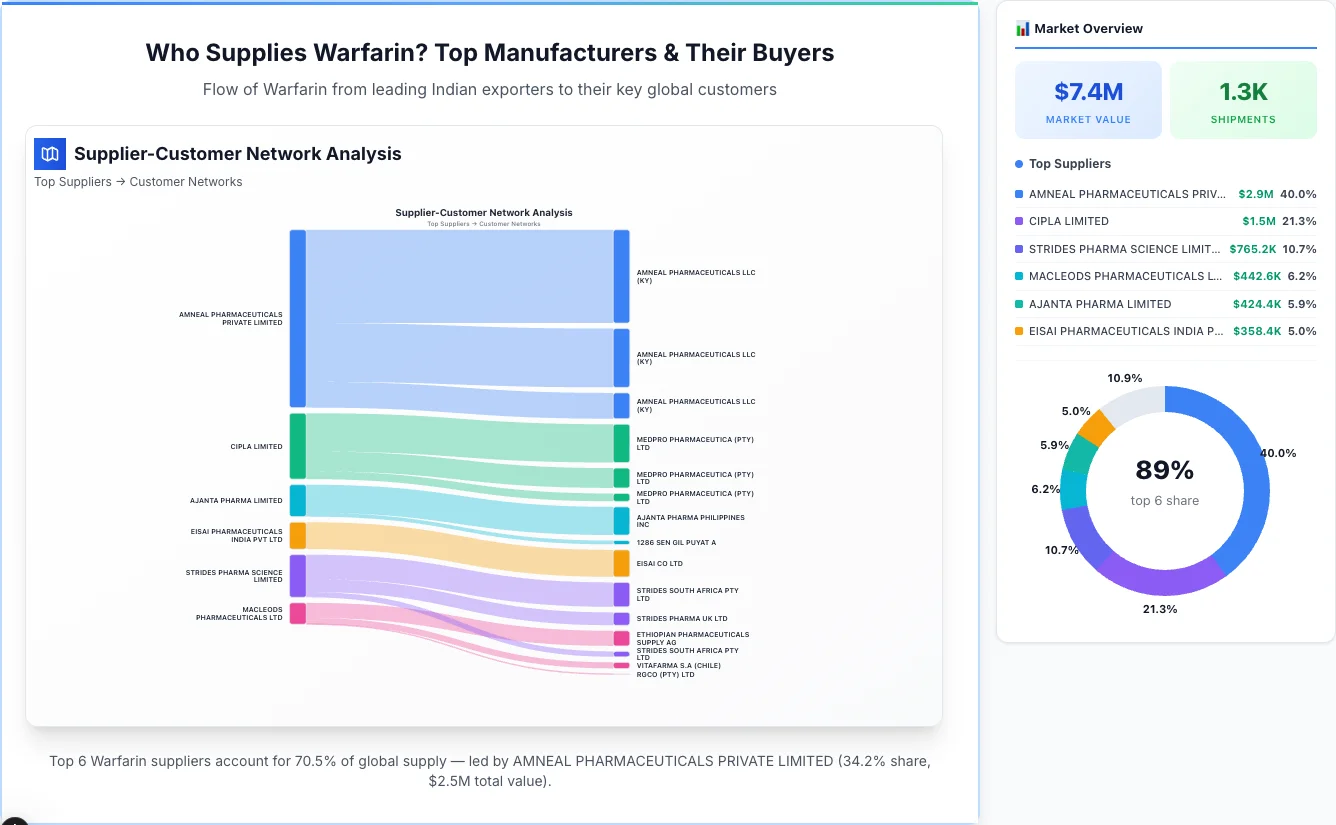This screenshot has height=825, width=1336.
Task: Click the green square marker for AJANTA PHARMA LIMITED
Action: point(1019,304)
